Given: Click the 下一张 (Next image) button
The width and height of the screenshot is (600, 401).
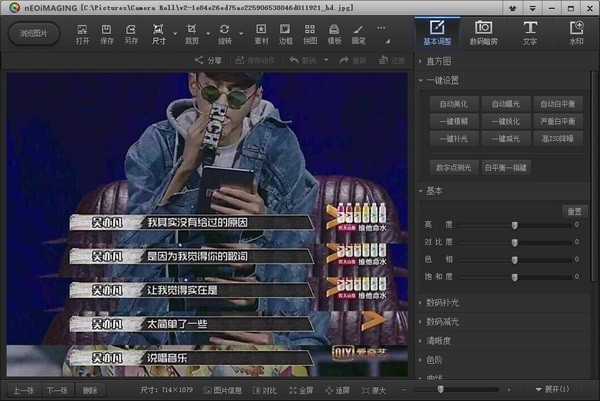Looking at the screenshot, I should pyautogui.click(x=58, y=389).
